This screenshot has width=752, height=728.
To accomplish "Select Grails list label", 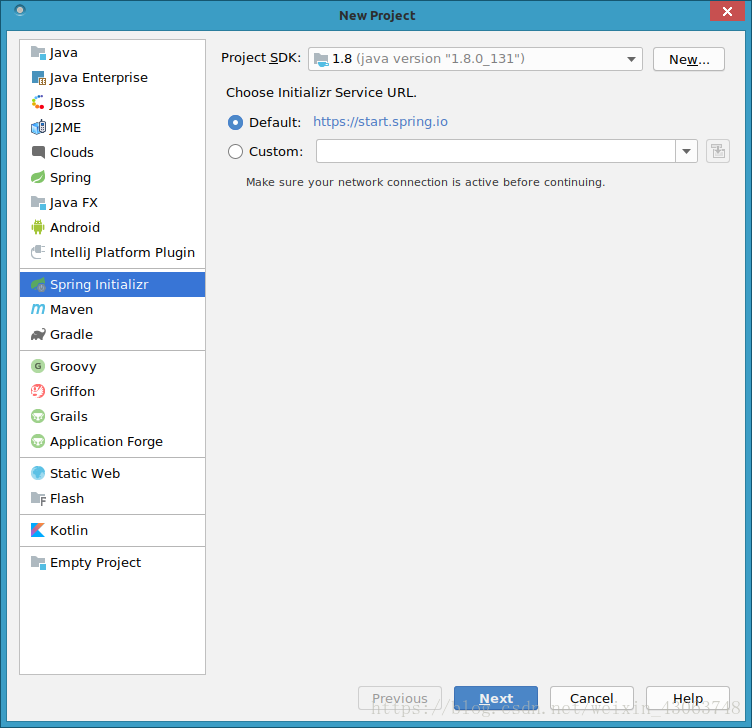I will coord(69,417).
